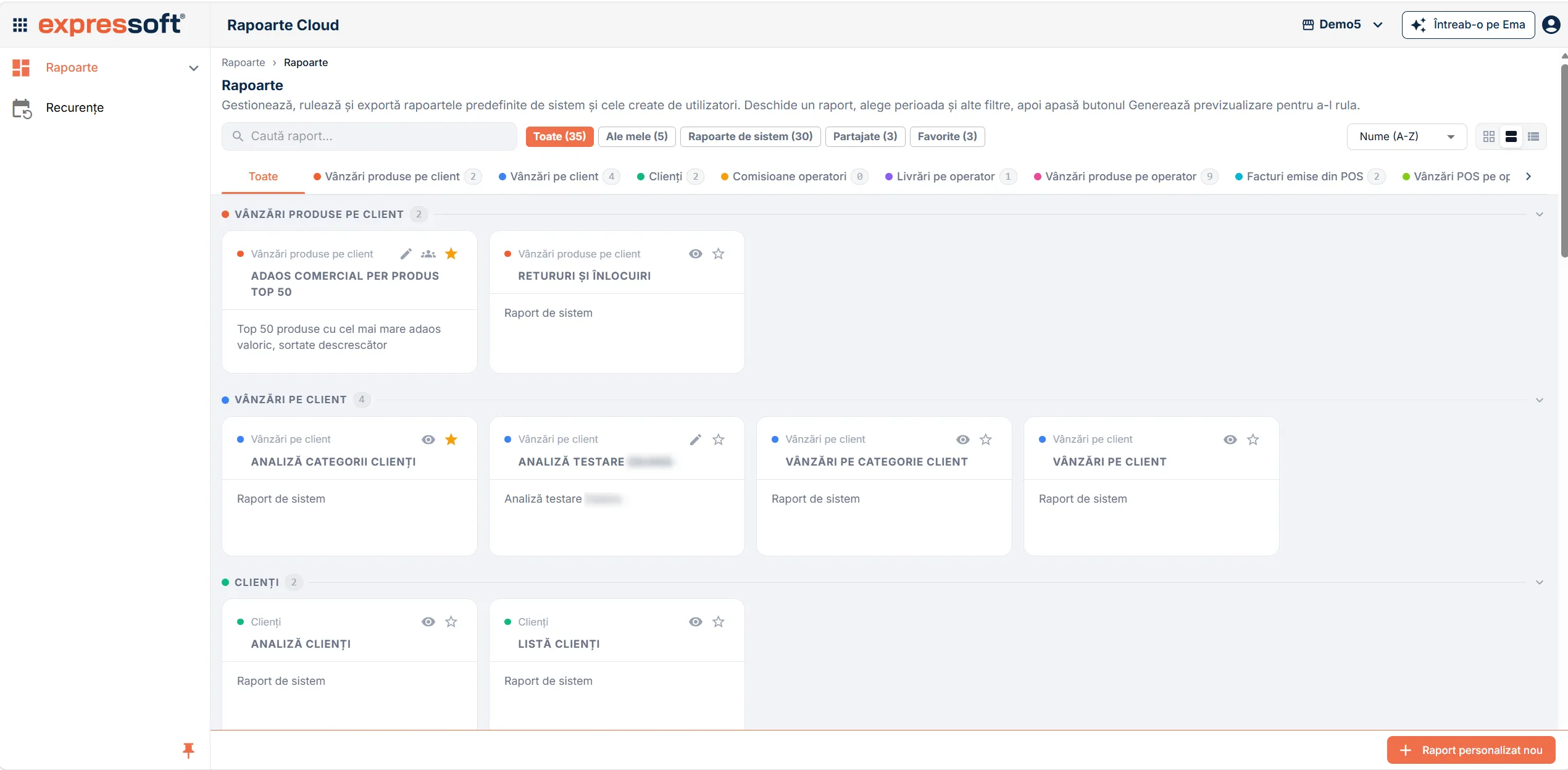1568x770 pixels.
Task: Star the Retururi și Înlocuiri report
Action: tap(719, 254)
